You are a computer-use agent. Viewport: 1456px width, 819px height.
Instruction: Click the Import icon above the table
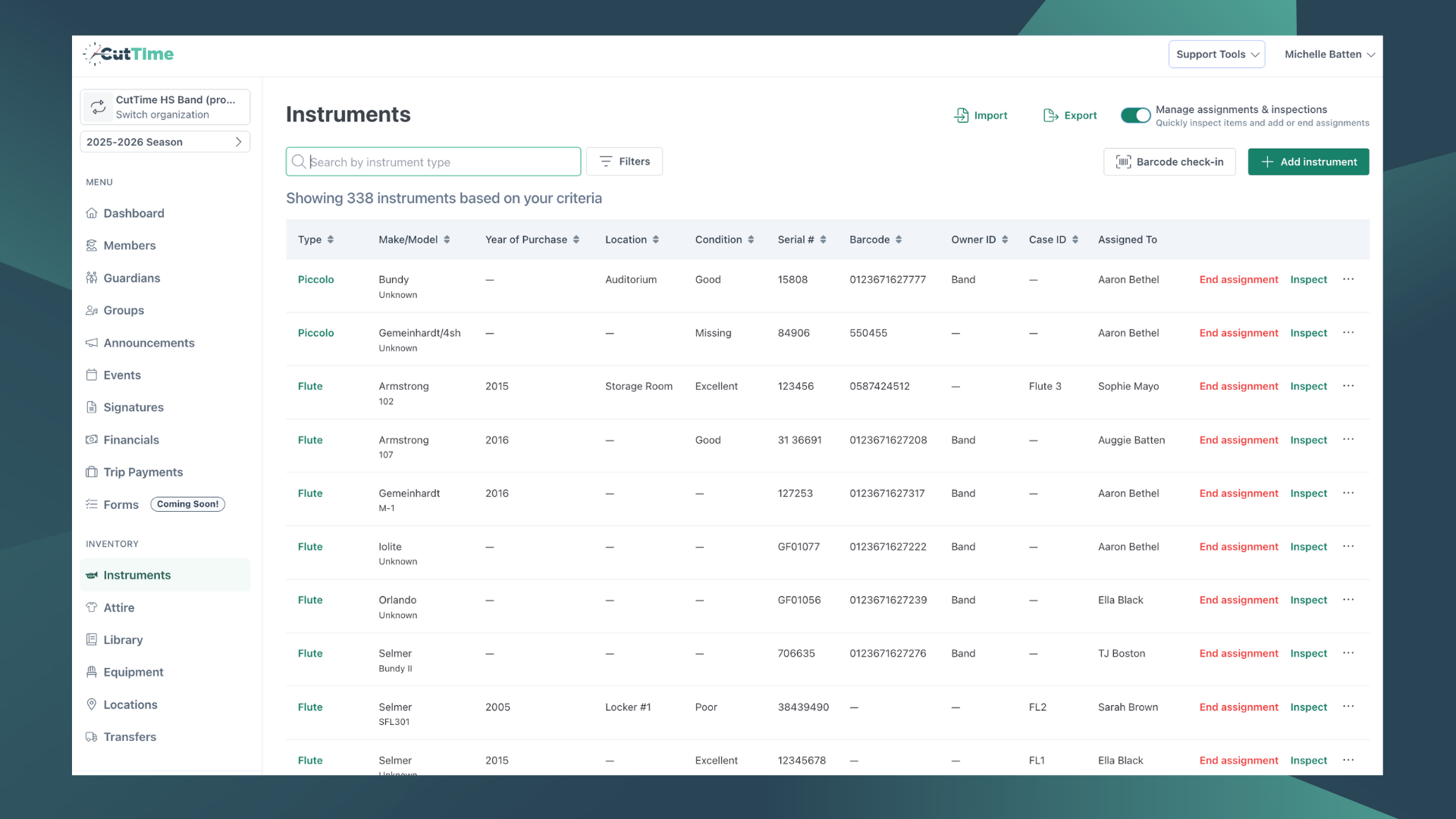(961, 115)
